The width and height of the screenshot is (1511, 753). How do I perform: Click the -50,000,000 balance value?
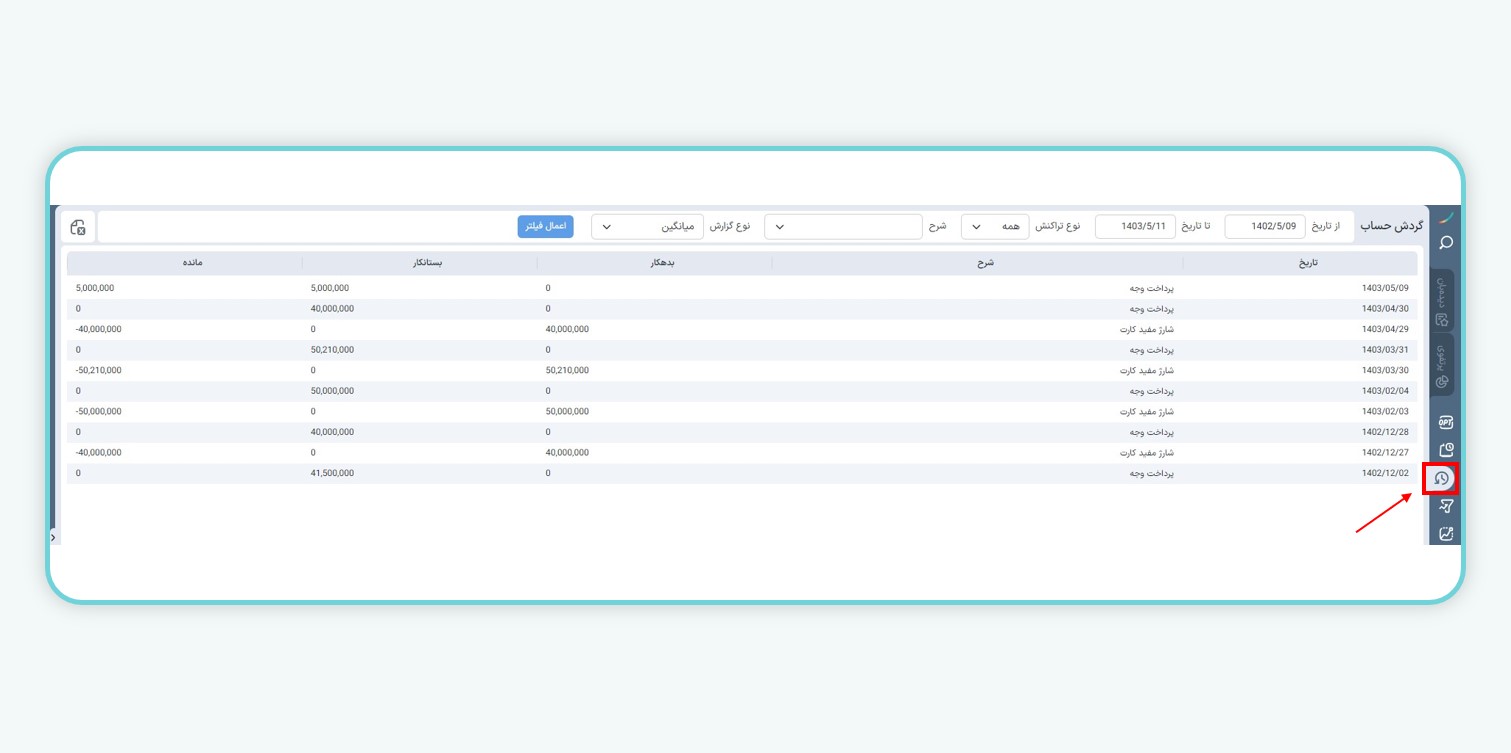pyautogui.click(x=98, y=411)
